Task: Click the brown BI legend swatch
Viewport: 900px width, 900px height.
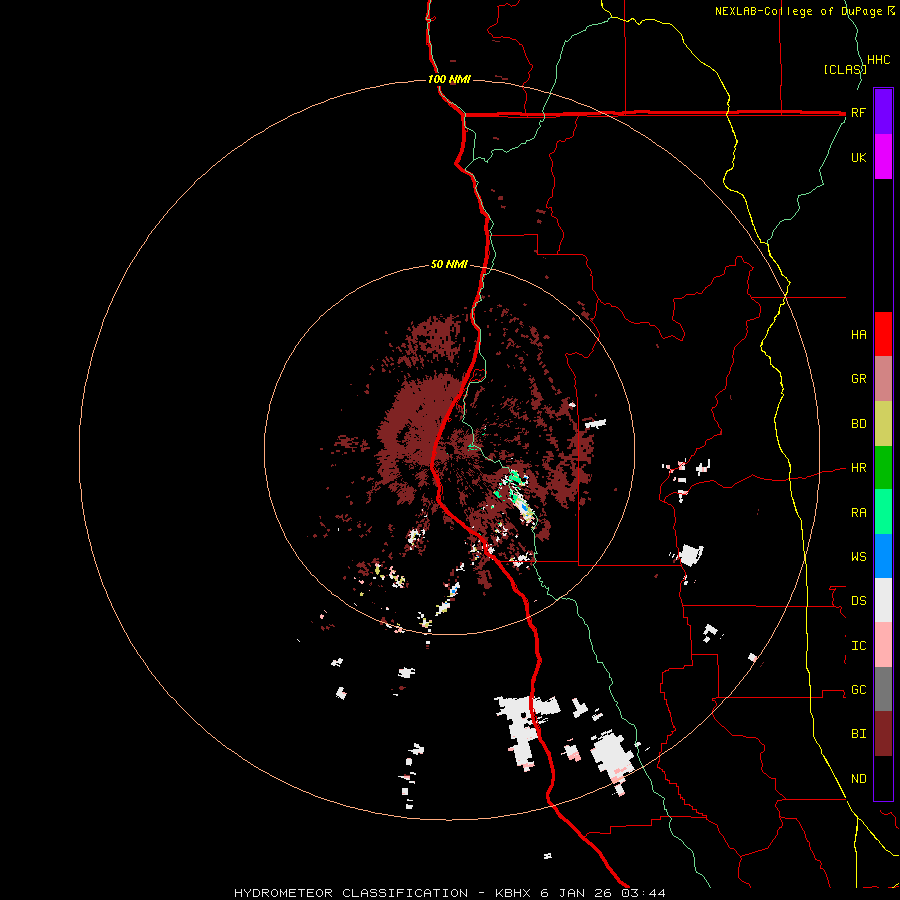Action: (x=883, y=734)
